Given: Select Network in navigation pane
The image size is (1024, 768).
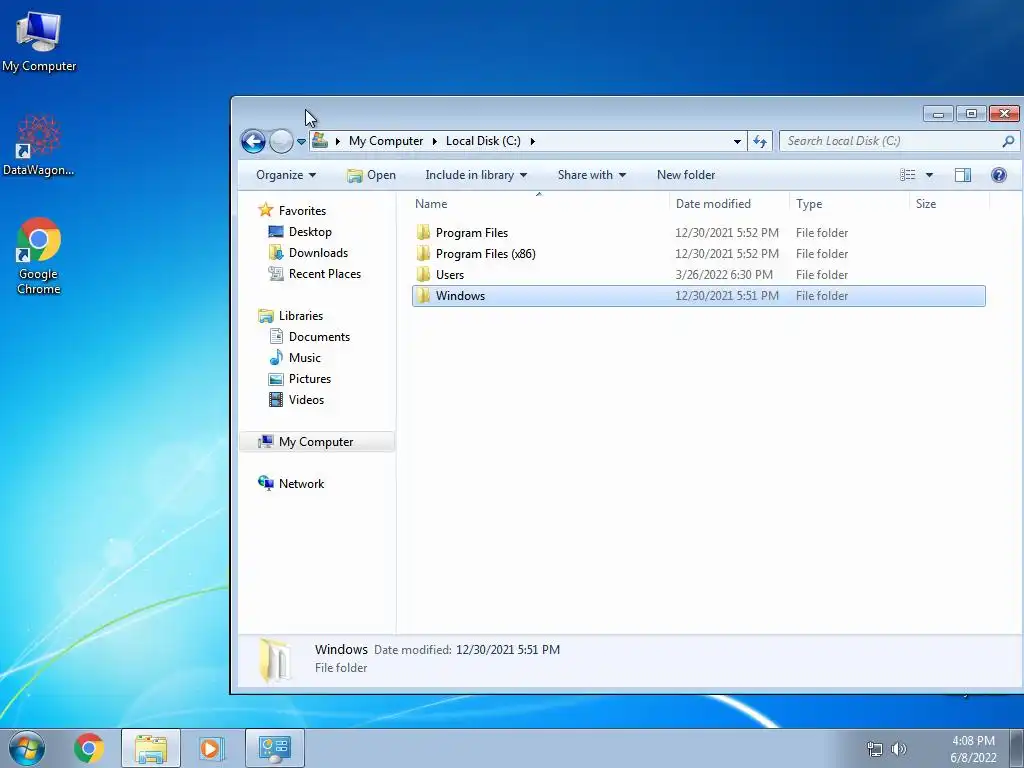Looking at the screenshot, I should coord(301,484).
